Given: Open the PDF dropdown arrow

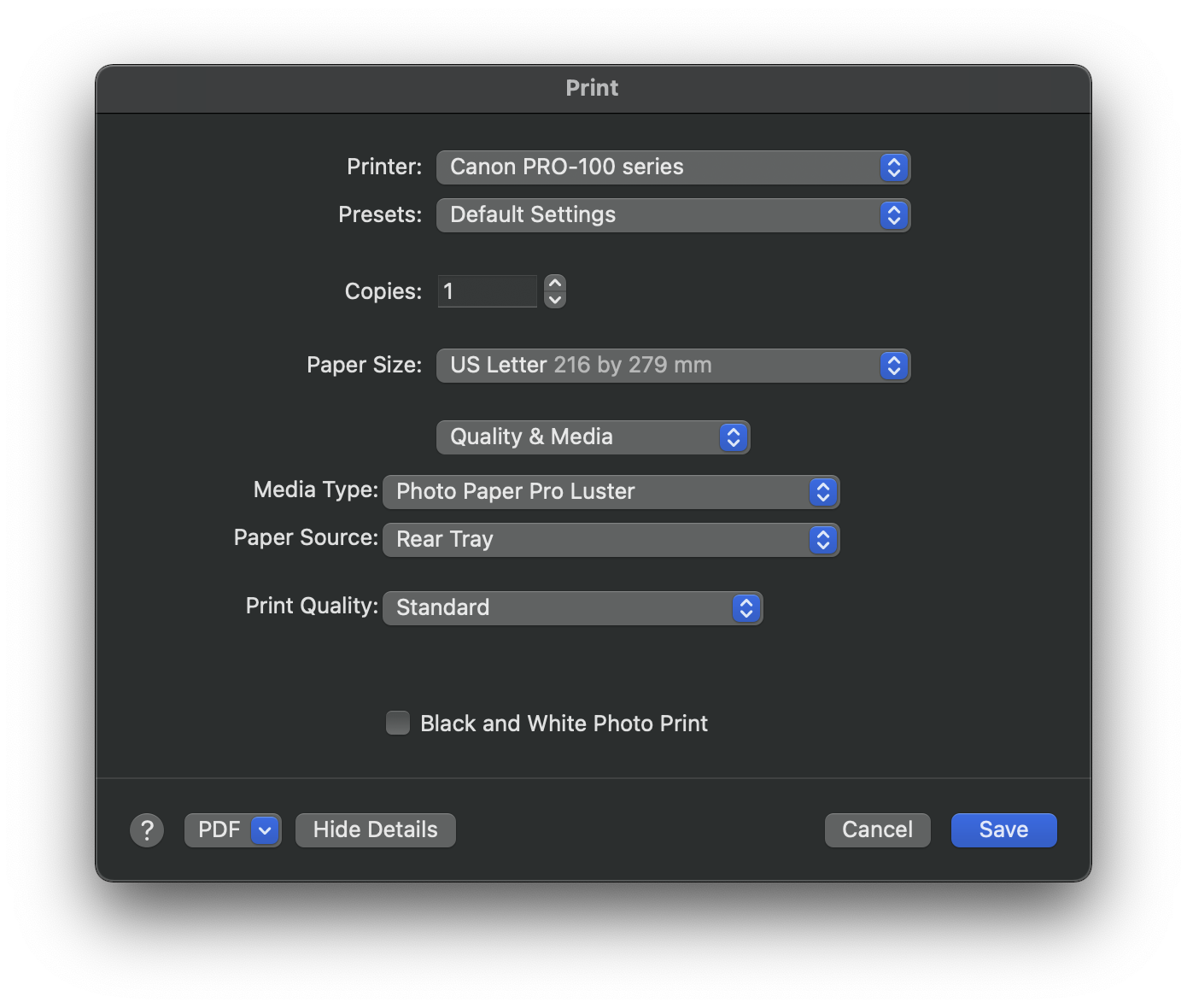Looking at the screenshot, I should pyautogui.click(x=265, y=830).
